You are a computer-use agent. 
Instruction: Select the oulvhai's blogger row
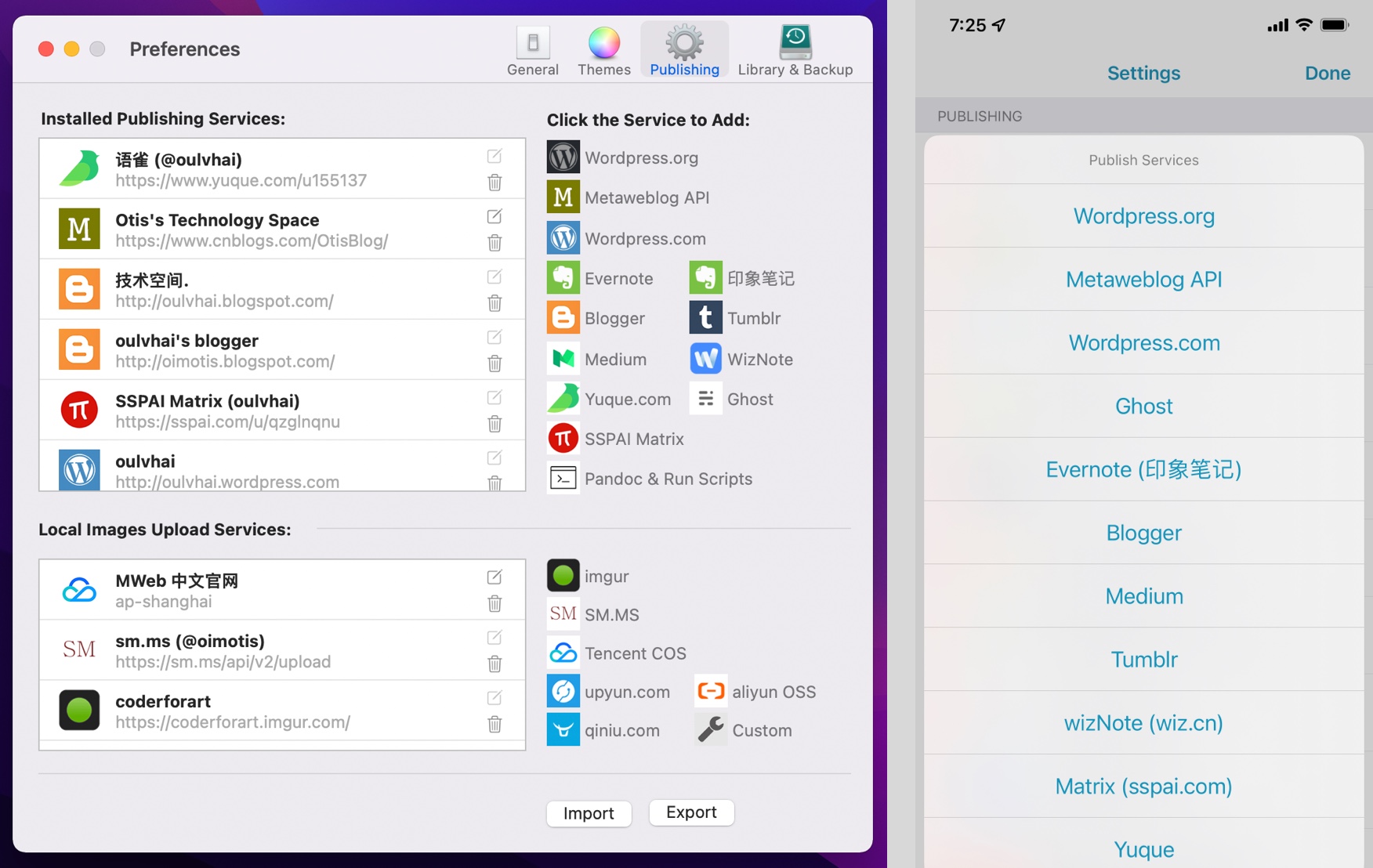pos(282,349)
